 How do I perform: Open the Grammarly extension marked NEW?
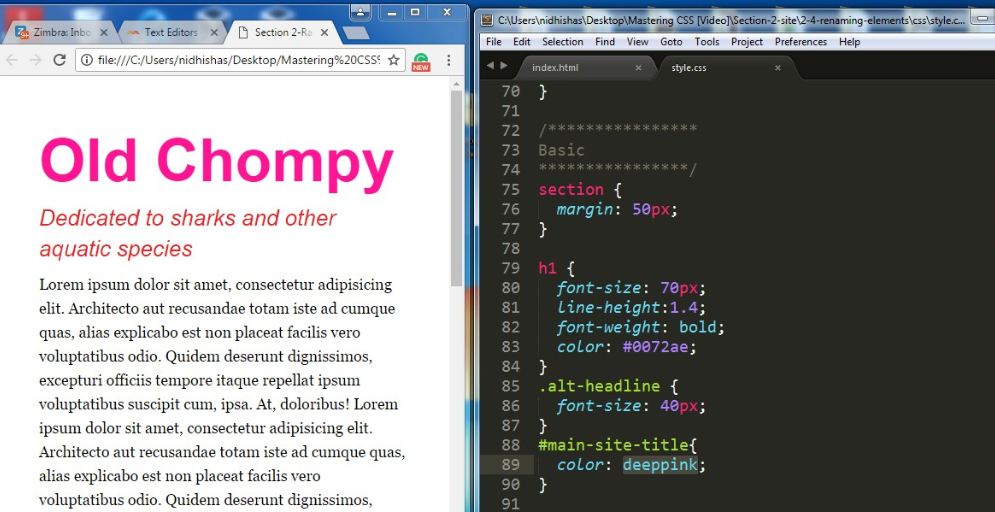click(x=421, y=62)
